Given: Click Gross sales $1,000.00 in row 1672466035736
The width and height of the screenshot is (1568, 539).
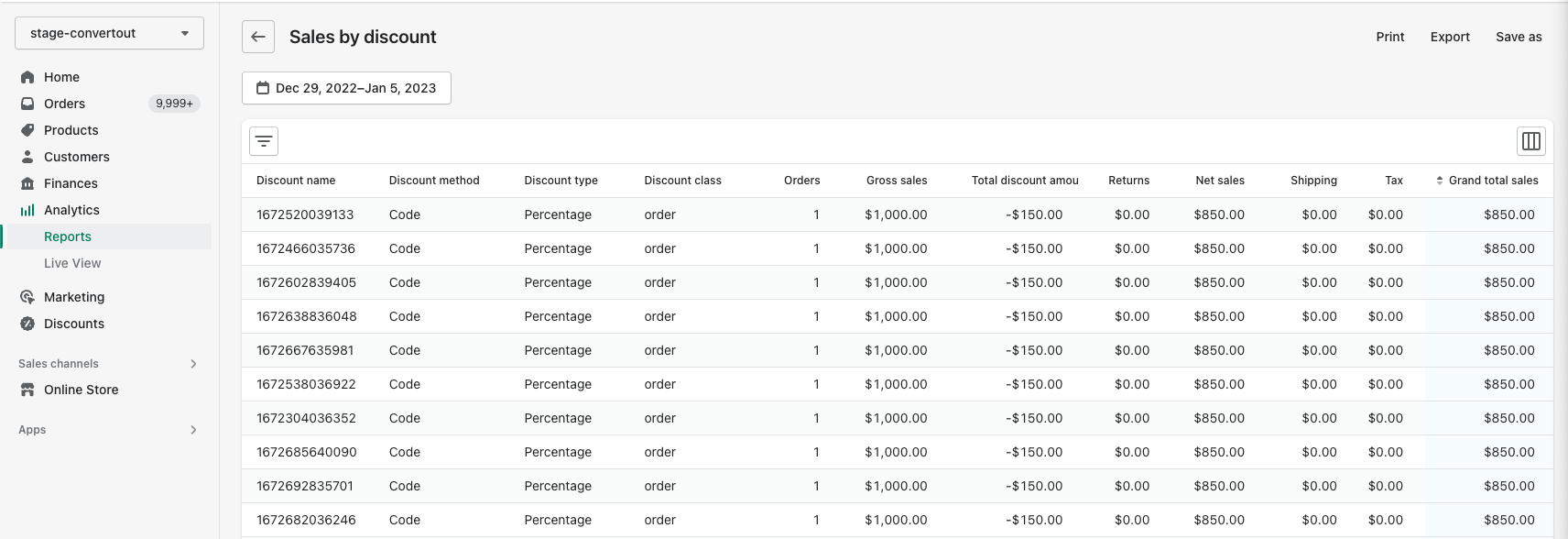Looking at the screenshot, I should (x=896, y=248).
